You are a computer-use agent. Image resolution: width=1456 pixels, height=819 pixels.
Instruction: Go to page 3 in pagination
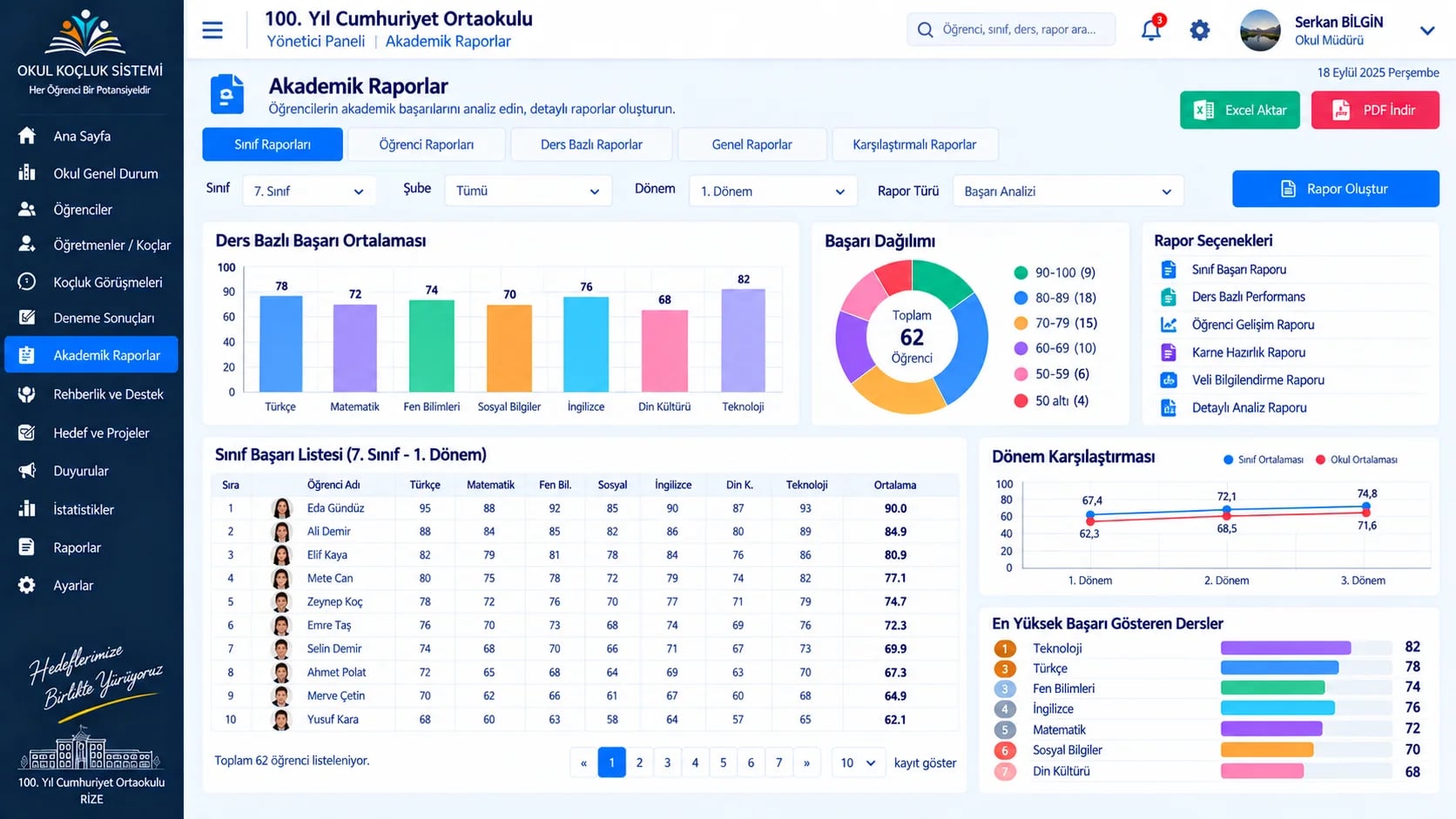pos(667,762)
